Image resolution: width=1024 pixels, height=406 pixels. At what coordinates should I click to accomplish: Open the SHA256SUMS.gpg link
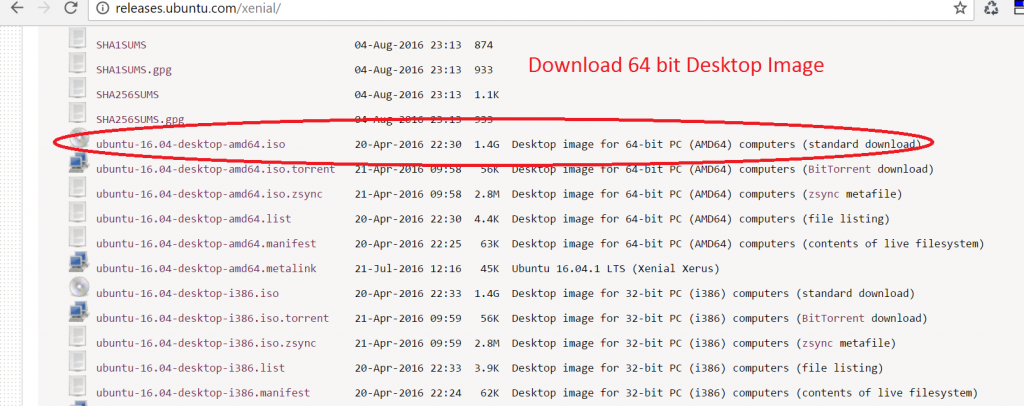pos(140,119)
